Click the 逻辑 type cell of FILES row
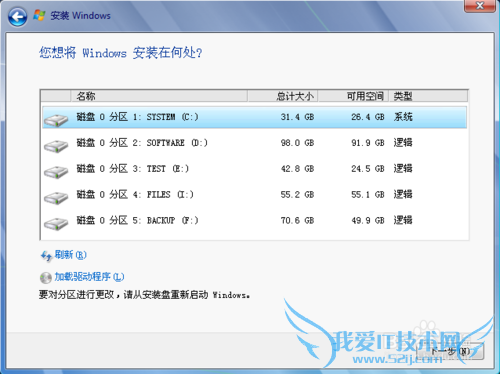 click(x=403, y=194)
